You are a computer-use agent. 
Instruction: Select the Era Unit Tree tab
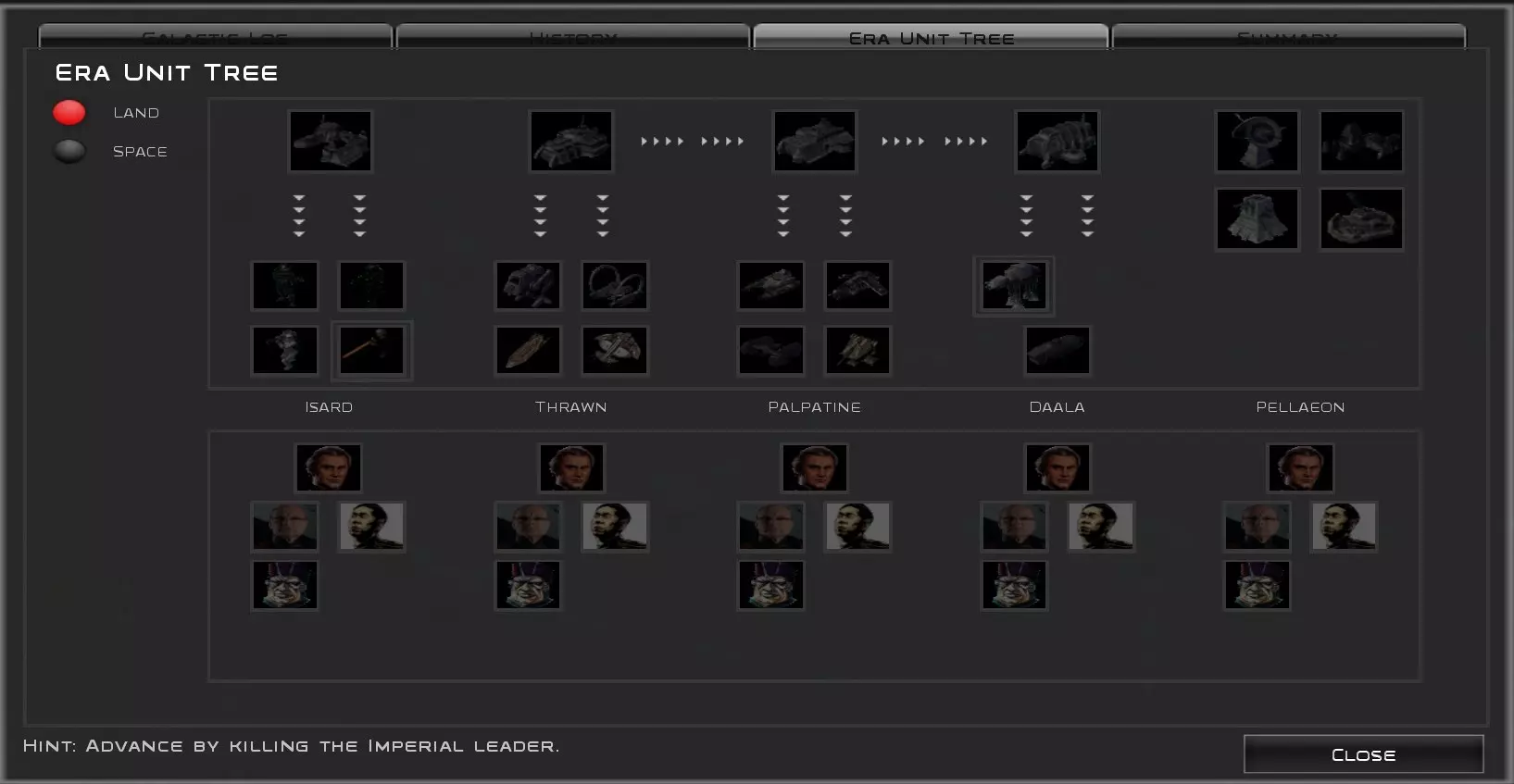(x=931, y=37)
